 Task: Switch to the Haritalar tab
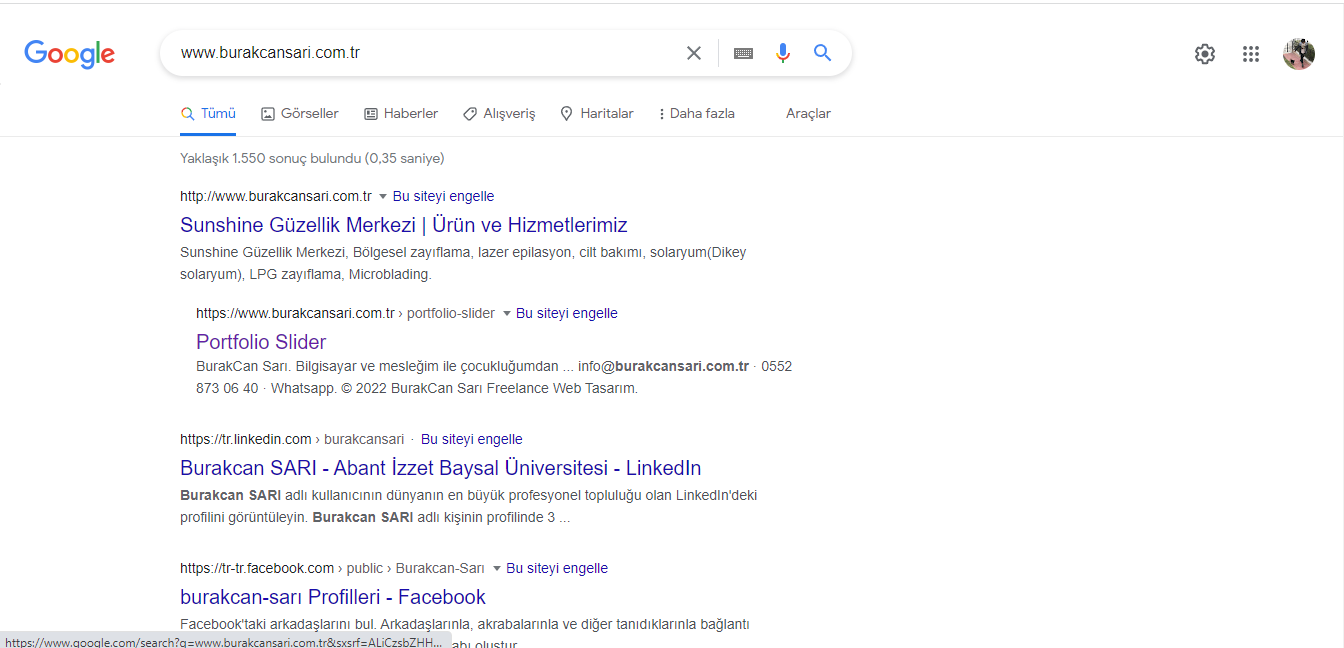pyautogui.click(x=597, y=114)
